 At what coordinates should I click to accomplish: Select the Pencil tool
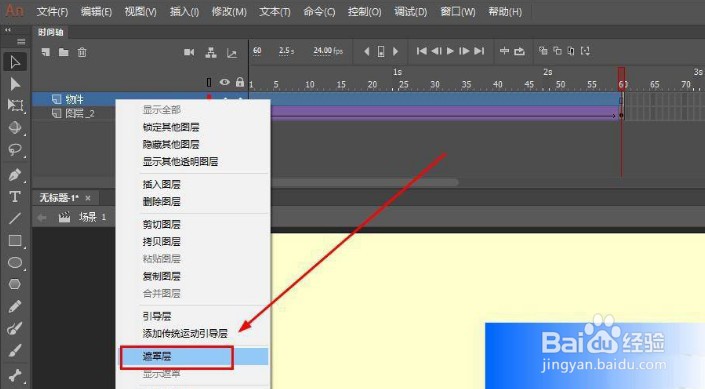(x=15, y=307)
